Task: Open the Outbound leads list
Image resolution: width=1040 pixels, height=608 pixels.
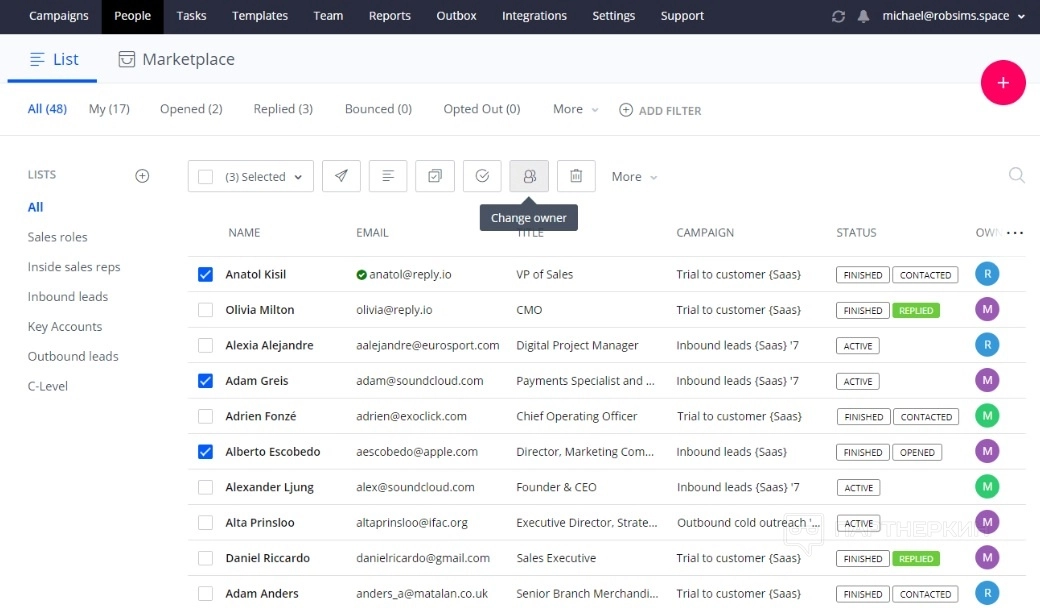Action: tap(73, 356)
